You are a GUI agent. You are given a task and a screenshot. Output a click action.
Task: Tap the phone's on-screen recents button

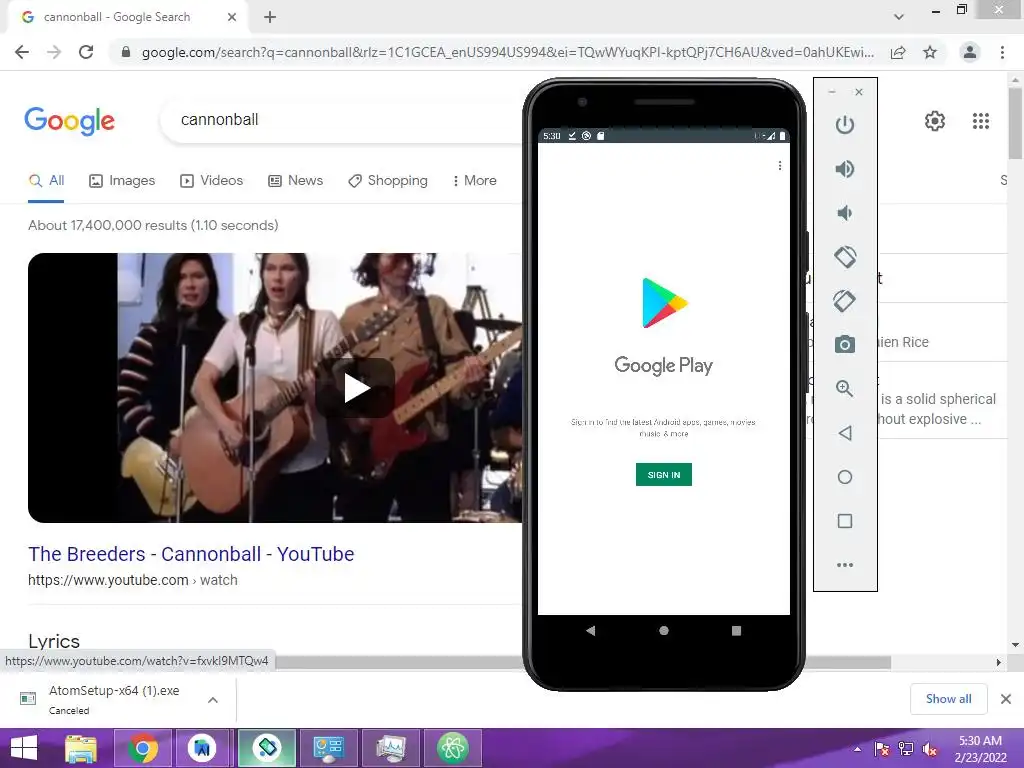[736, 630]
